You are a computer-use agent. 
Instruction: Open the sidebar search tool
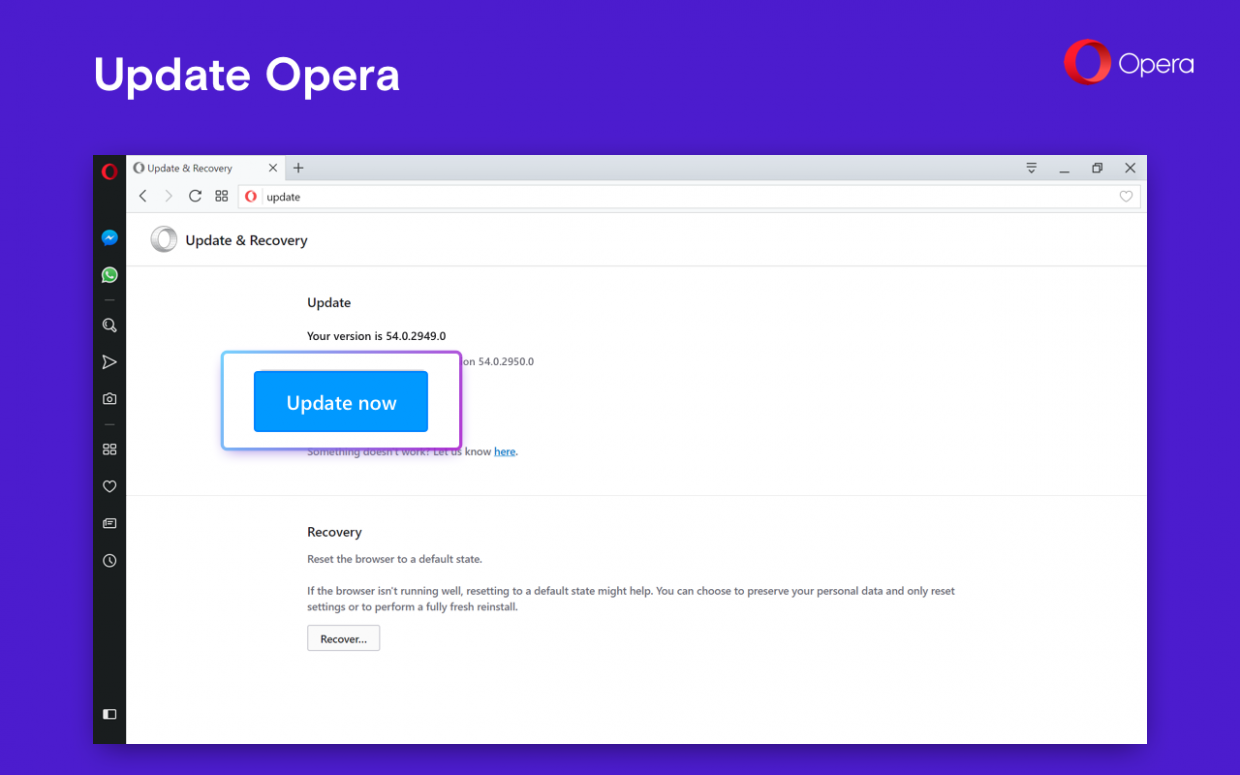(109, 325)
